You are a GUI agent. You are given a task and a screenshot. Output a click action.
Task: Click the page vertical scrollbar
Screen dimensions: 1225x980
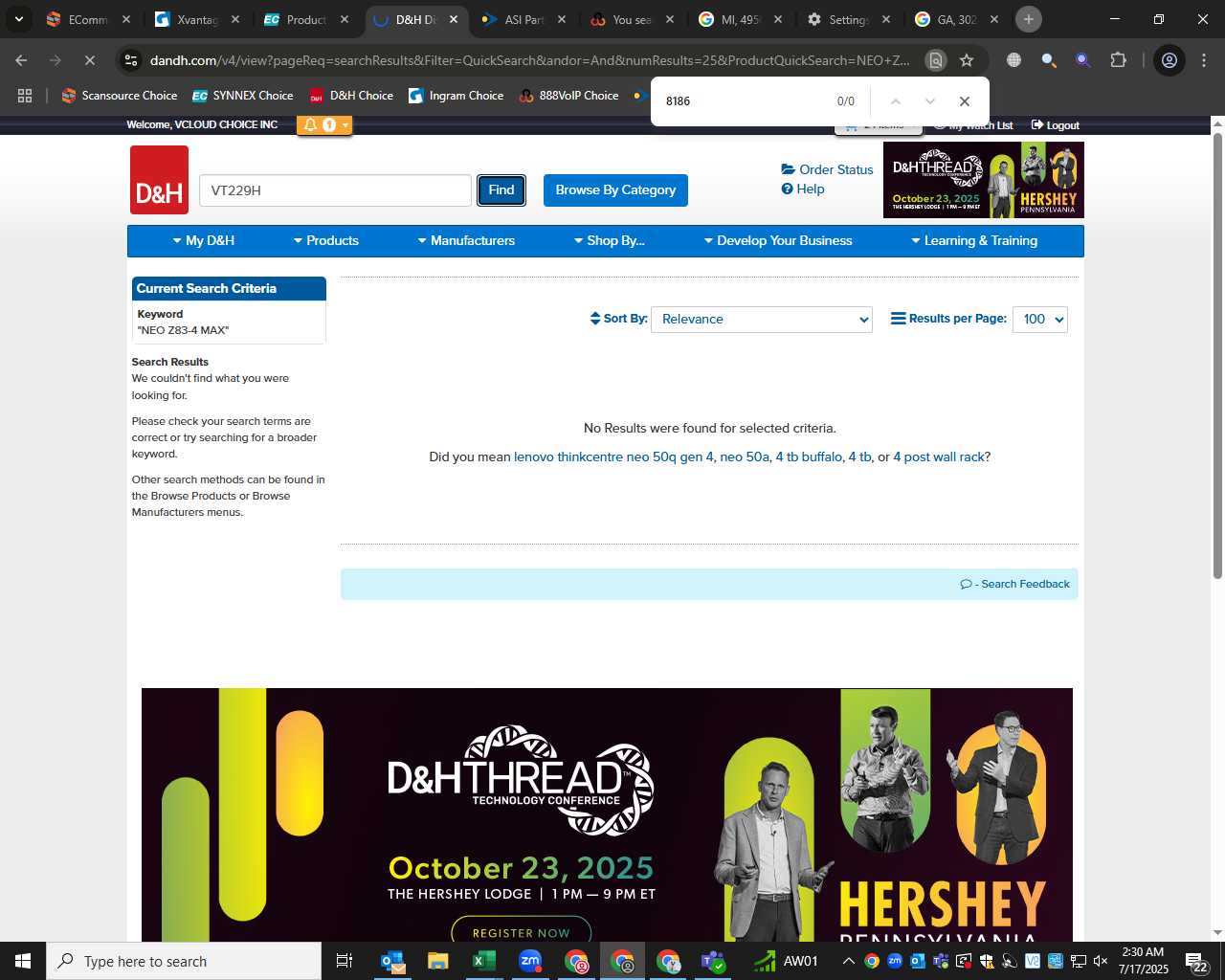(x=1217, y=354)
